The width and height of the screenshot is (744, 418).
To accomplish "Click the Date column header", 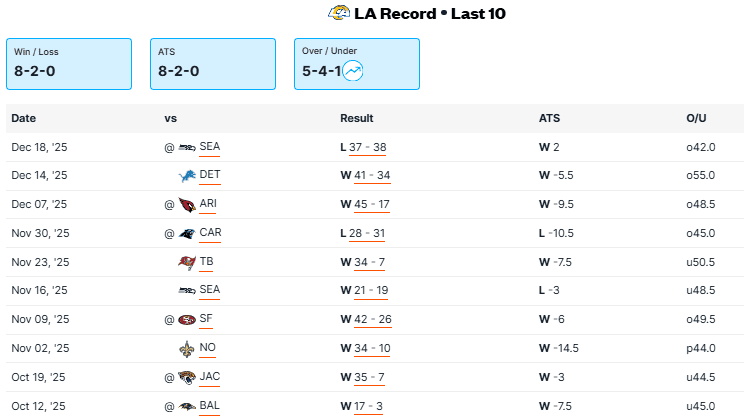I will point(23,118).
